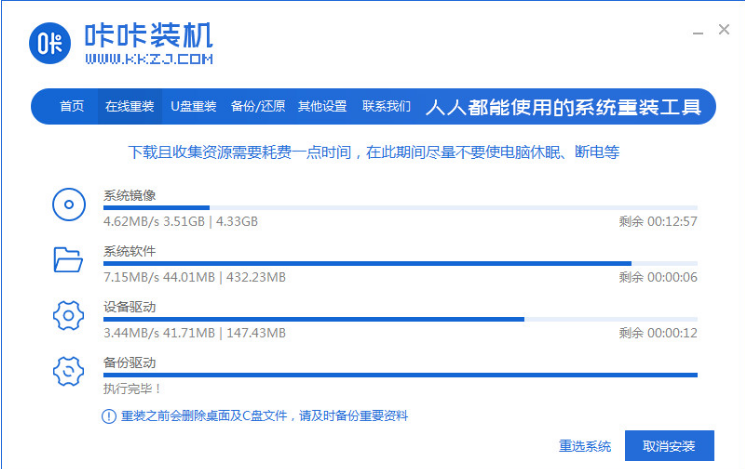Click the 系统镜像 download progress bar
Image resolution: width=745 pixels, height=469 pixels.
click(x=400, y=208)
